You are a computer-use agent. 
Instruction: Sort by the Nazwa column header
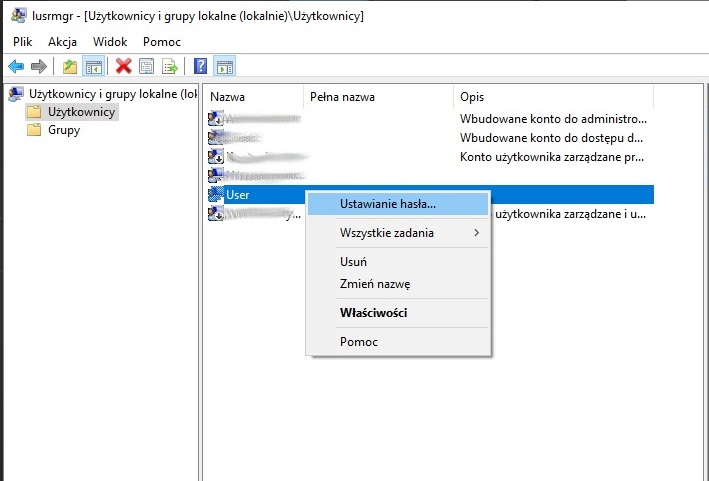click(253, 97)
